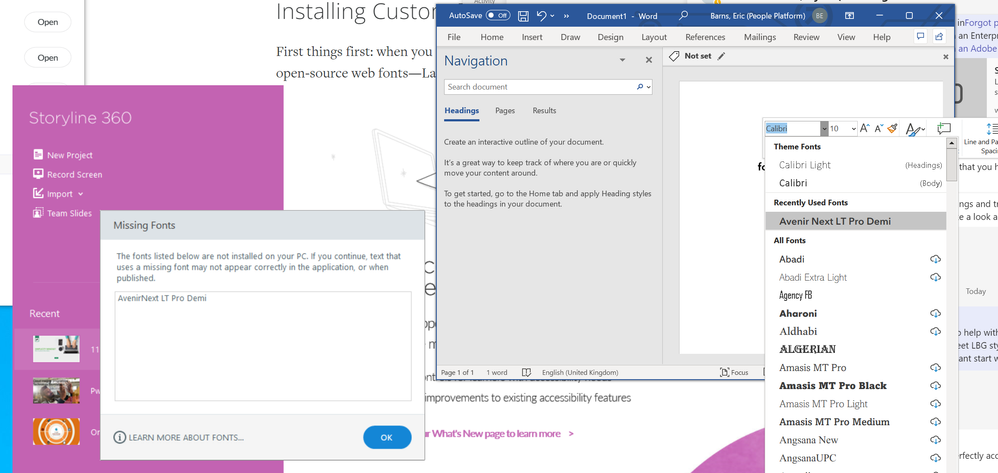Click the Undo icon in Word

(x=542, y=15)
